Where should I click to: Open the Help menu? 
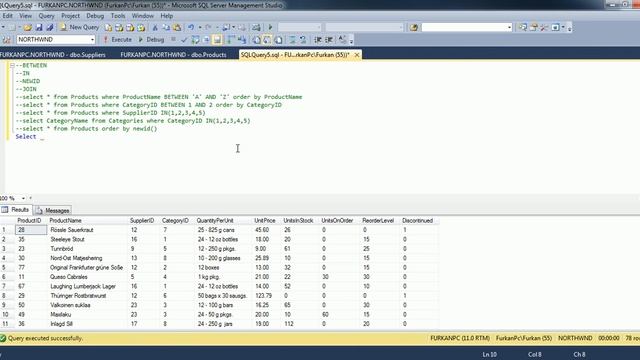pyautogui.click(x=167, y=16)
